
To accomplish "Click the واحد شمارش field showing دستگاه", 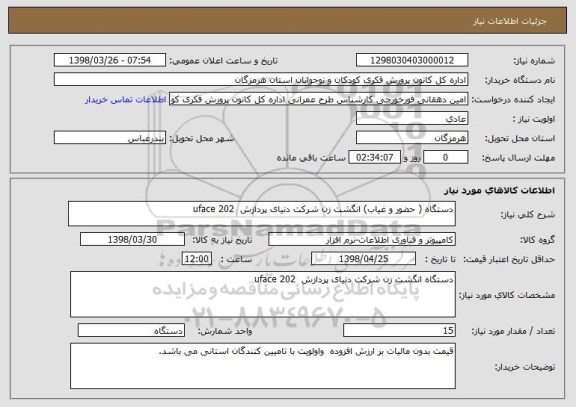I will pos(131,331).
